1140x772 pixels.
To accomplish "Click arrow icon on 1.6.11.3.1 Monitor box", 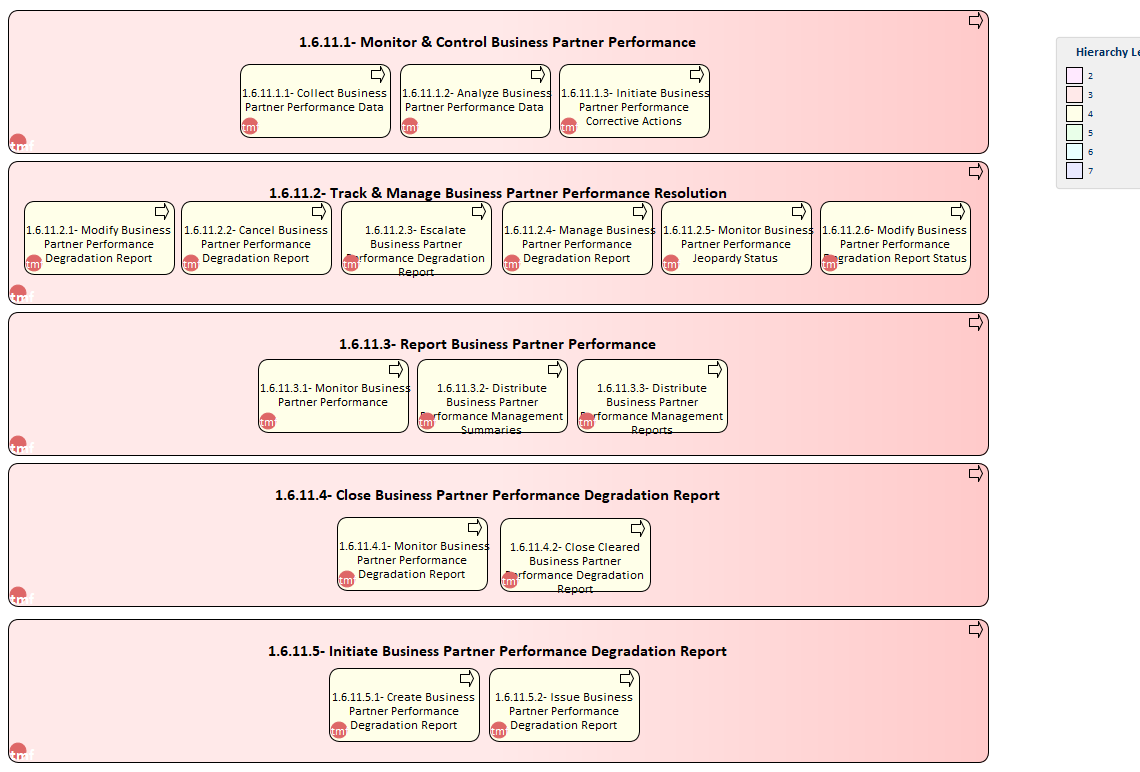I will pyautogui.click(x=396, y=369).
